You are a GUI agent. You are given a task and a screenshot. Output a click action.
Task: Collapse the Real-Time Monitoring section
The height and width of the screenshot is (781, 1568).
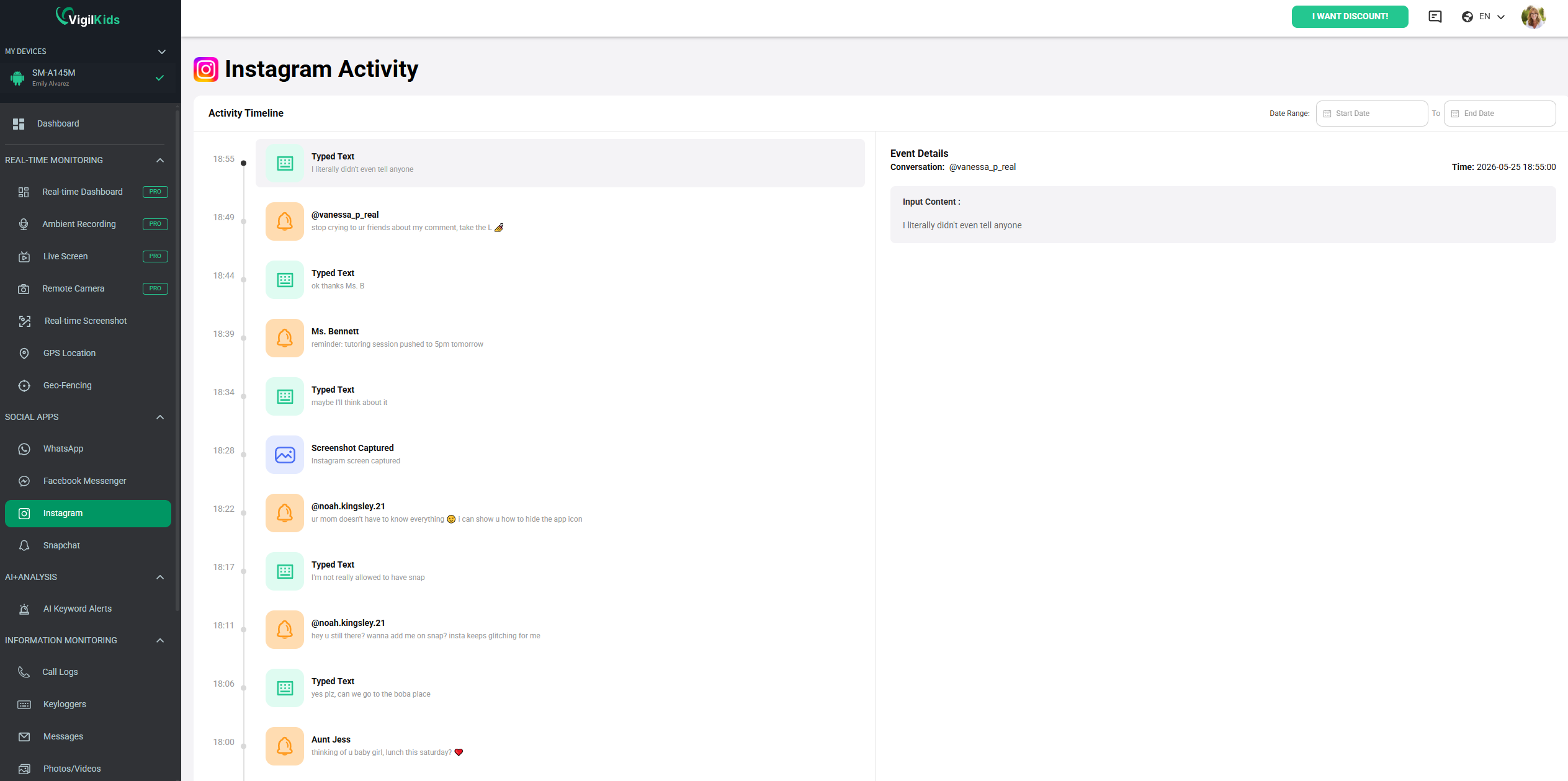tap(160, 161)
